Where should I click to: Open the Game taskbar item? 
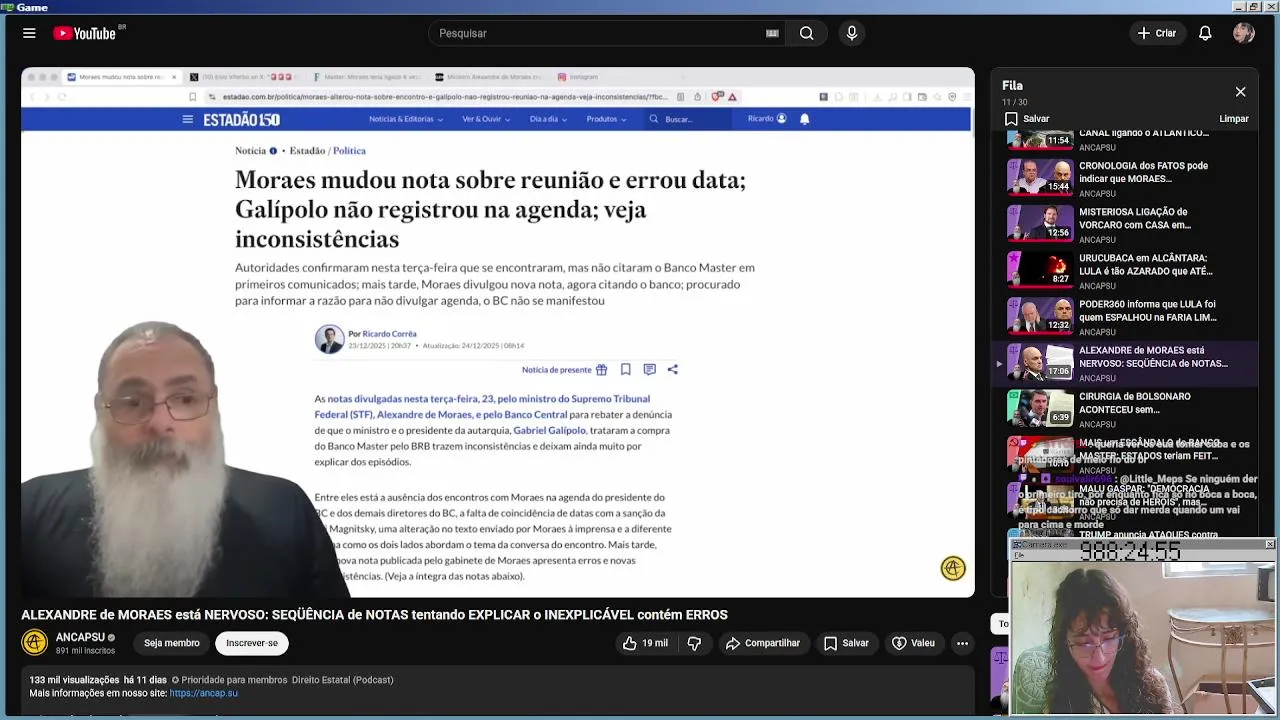pyautogui.click(x=24, y=7)
